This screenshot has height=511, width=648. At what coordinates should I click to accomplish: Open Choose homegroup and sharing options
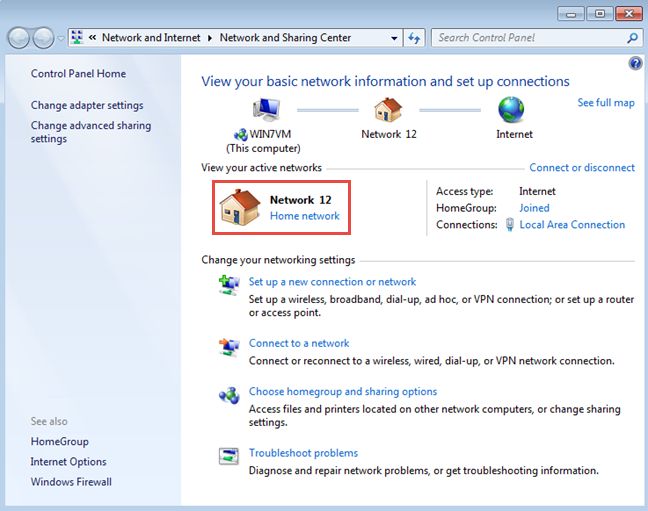343,392
